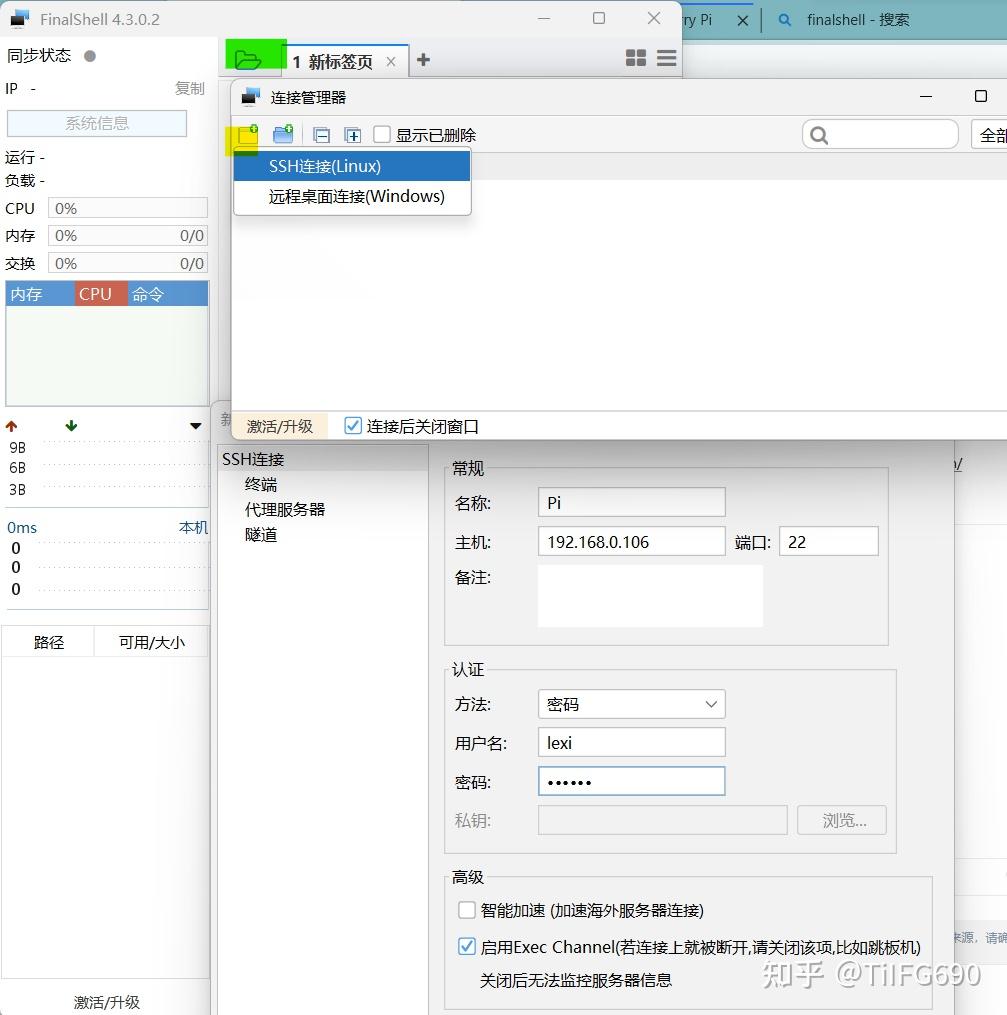Screen dimensions: 1007x1015
Task: Open the hamburger menu next to grid view
Action: (x=666, y=58)
